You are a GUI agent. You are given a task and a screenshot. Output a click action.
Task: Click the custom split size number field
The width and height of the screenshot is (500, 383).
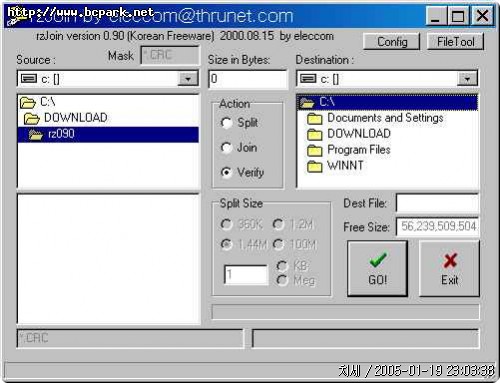[246, 274]
